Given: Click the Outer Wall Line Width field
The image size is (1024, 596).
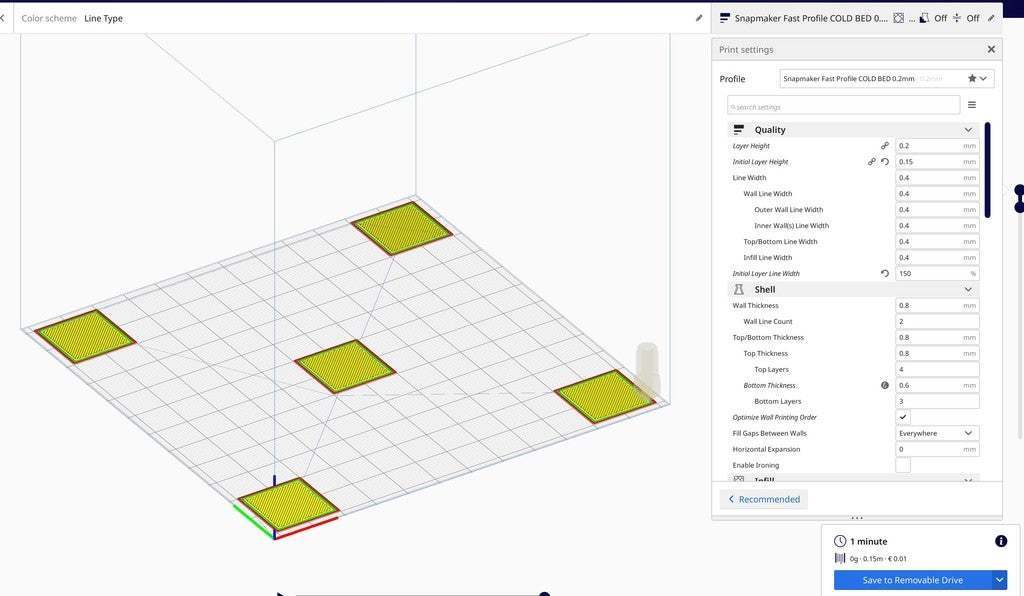Looking at the screenshot, I should coord(937,210).
